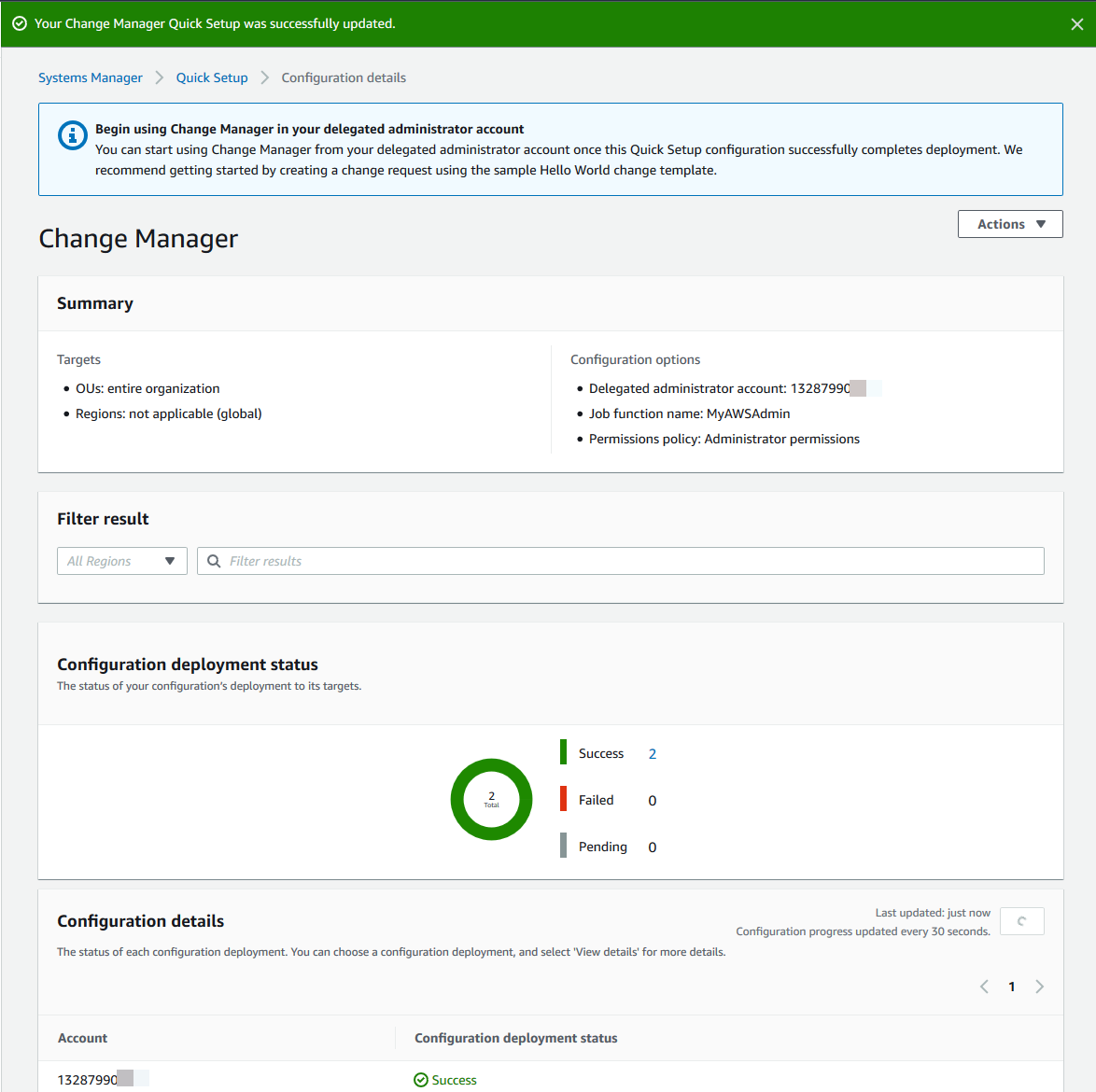
Task: Click the Success status checkmark in table row
Action: [x=421, y=1080]
